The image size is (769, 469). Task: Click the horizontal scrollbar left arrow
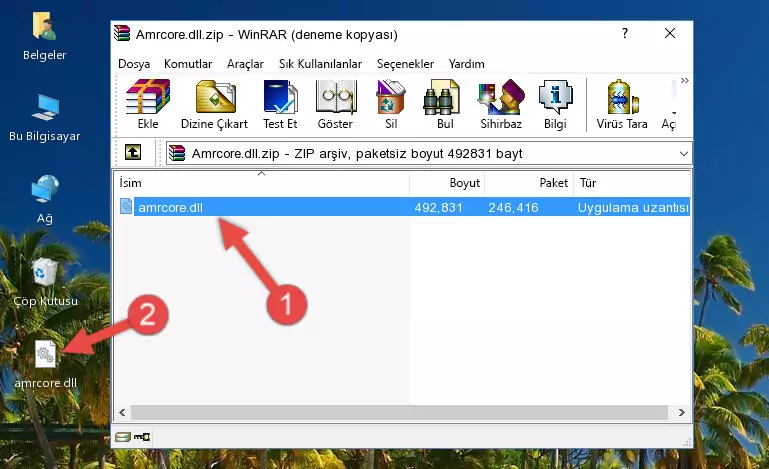click(123, 413)
